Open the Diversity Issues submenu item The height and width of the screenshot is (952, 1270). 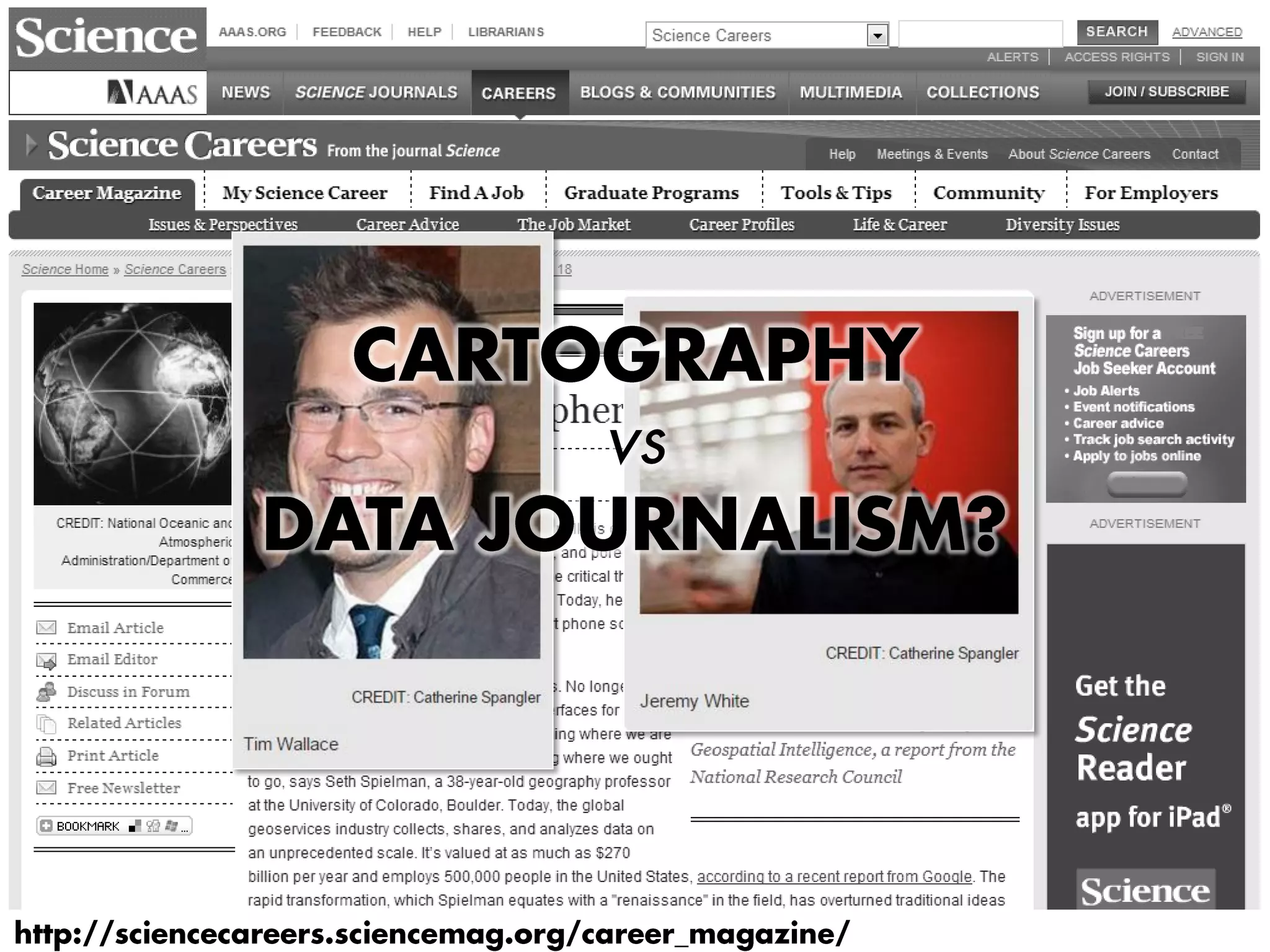(x=1062, y=224)
